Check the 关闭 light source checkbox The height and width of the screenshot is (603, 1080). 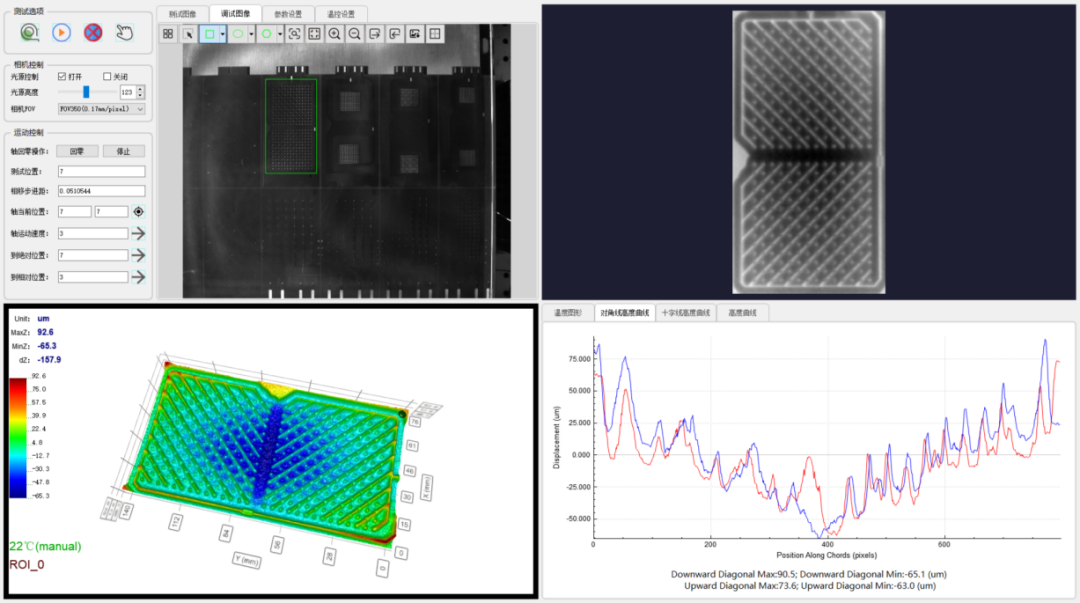coord(107,76)
